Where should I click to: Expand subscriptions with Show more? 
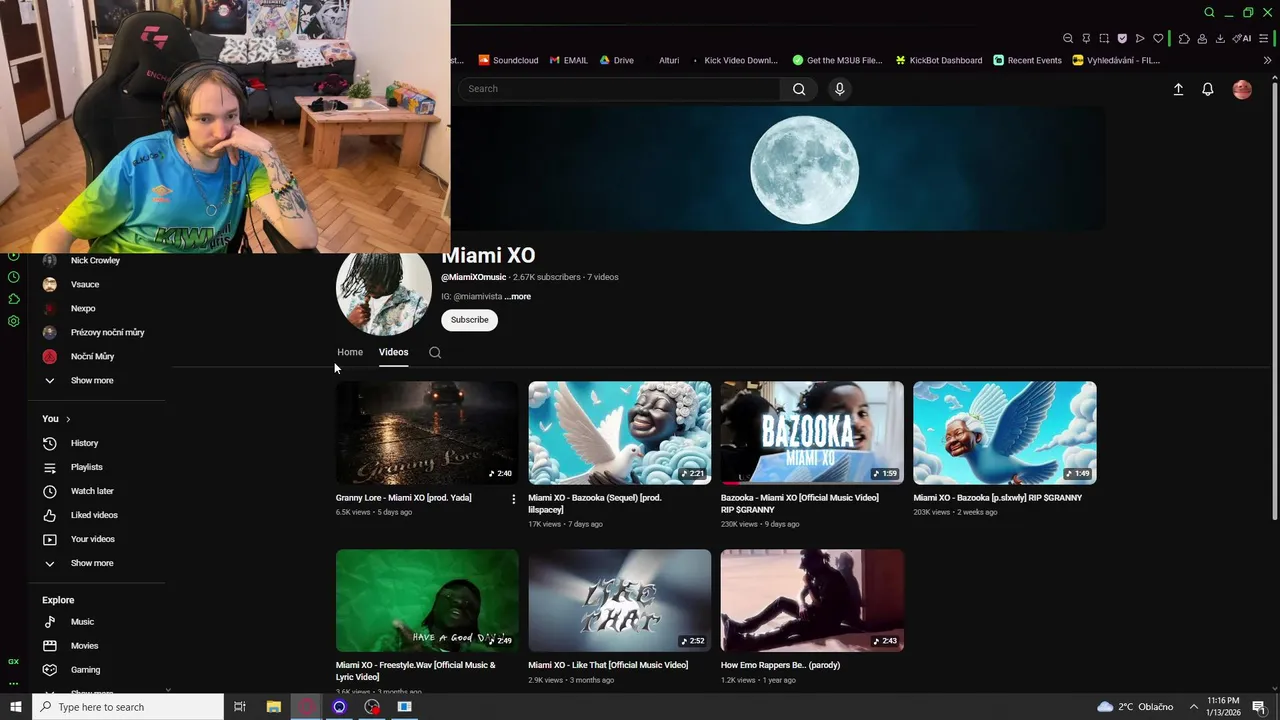pyautogui.click(x=92, y=381)
